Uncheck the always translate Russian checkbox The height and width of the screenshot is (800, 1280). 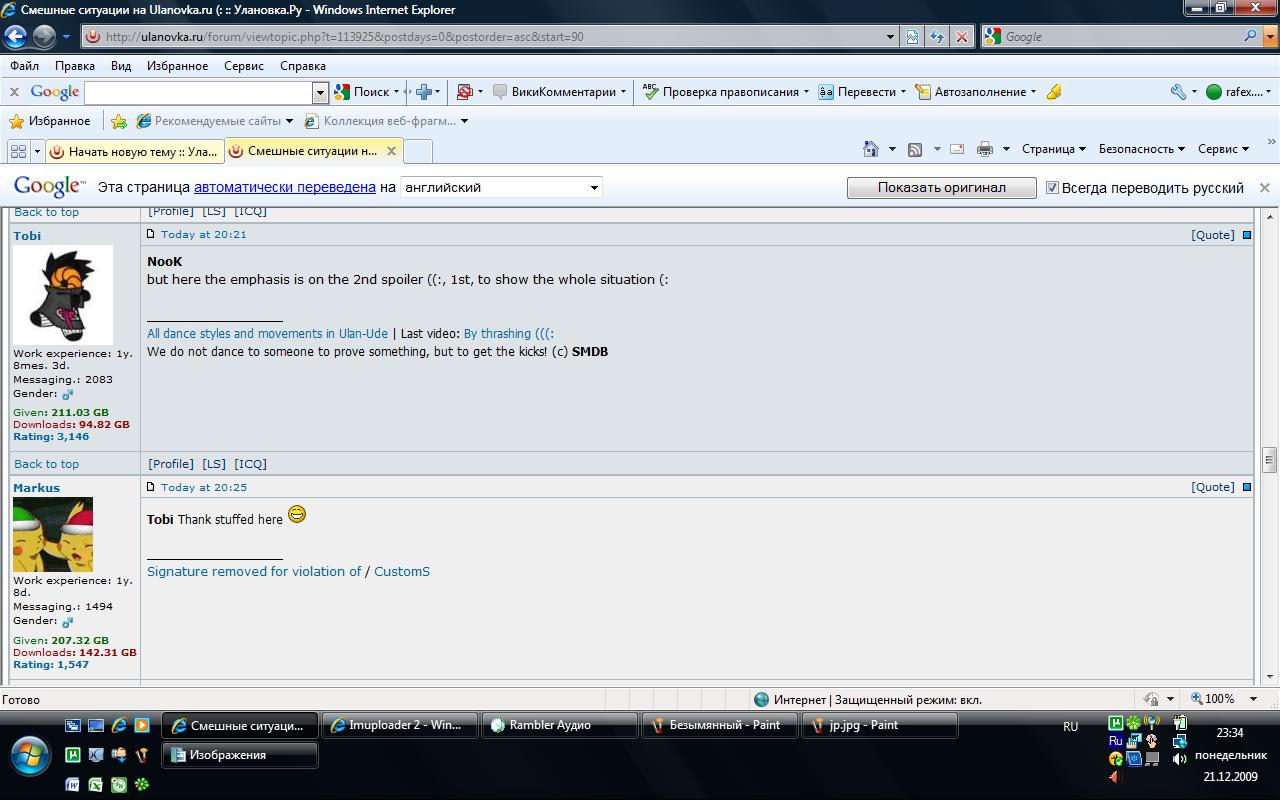(x=1052, y=188)
